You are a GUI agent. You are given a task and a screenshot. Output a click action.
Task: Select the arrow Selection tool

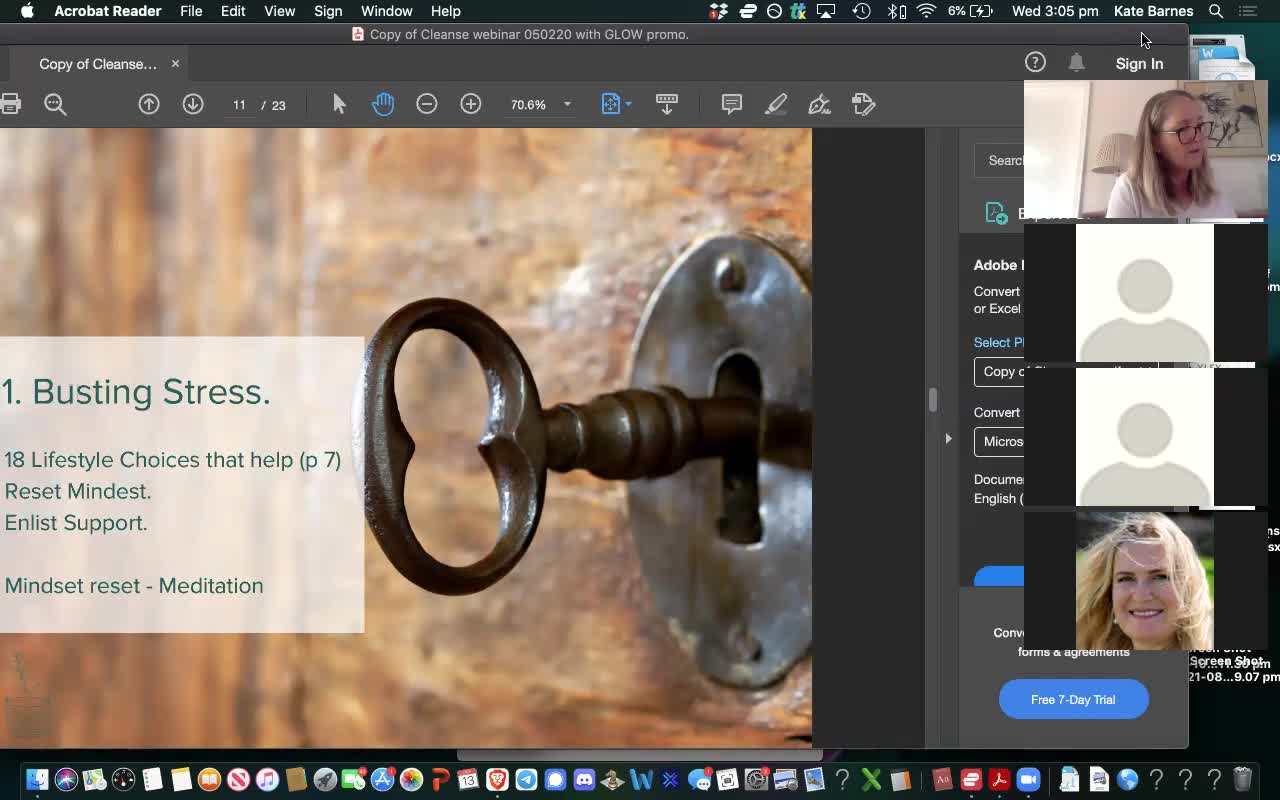click(x=339, y=104)
